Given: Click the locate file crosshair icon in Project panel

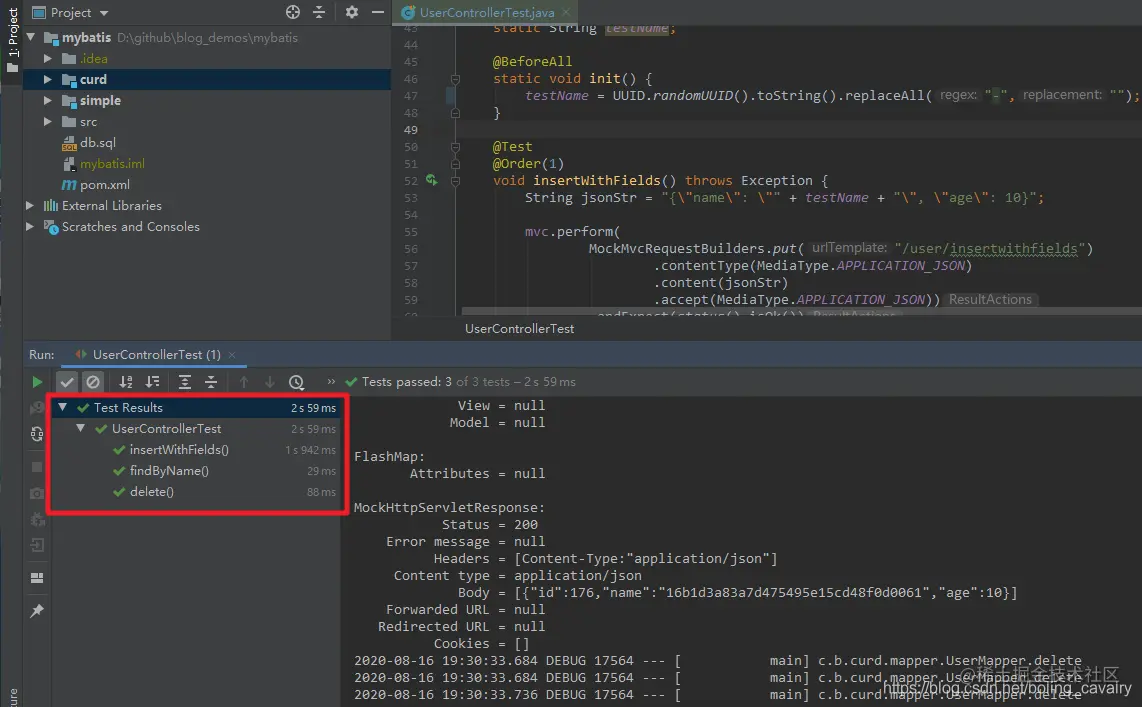Looking at the screenshot, I should click(x=293, y=12).
